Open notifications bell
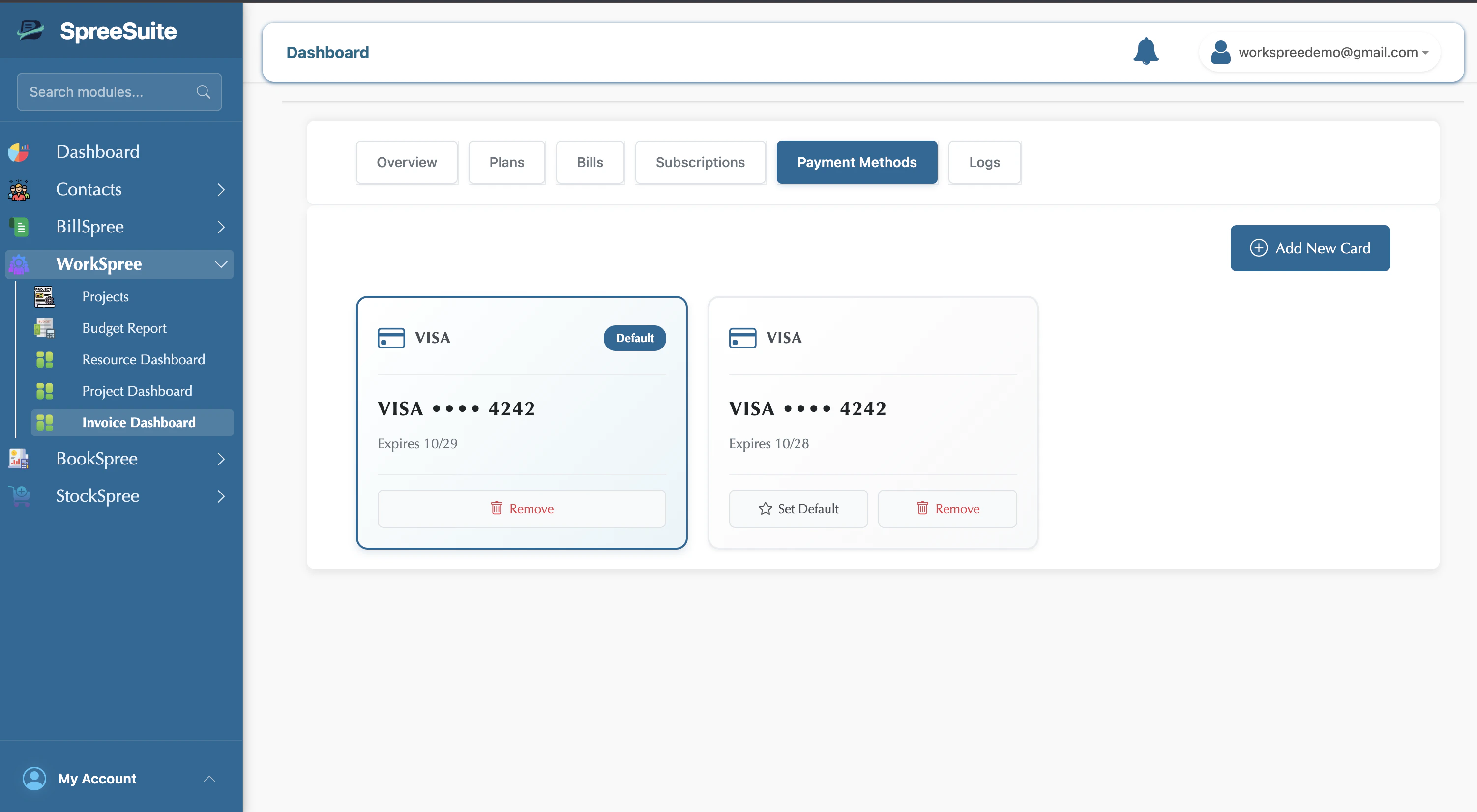The image size is (1477, 812). pos(1146,52)
